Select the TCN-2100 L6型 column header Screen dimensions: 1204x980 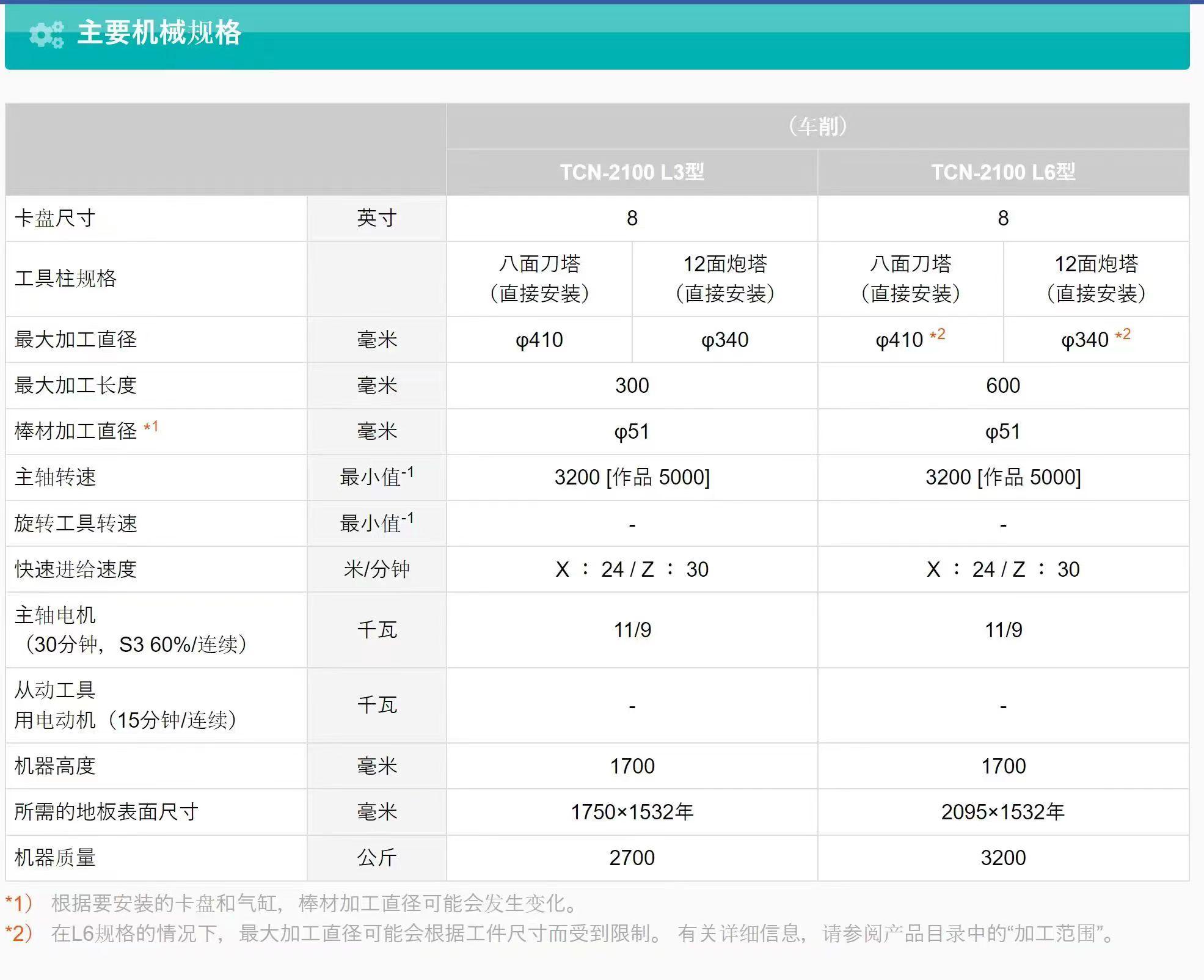point(1005,173)
